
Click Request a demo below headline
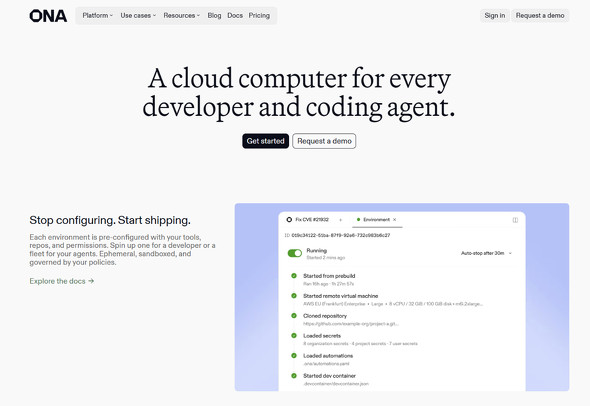[324, 141]
